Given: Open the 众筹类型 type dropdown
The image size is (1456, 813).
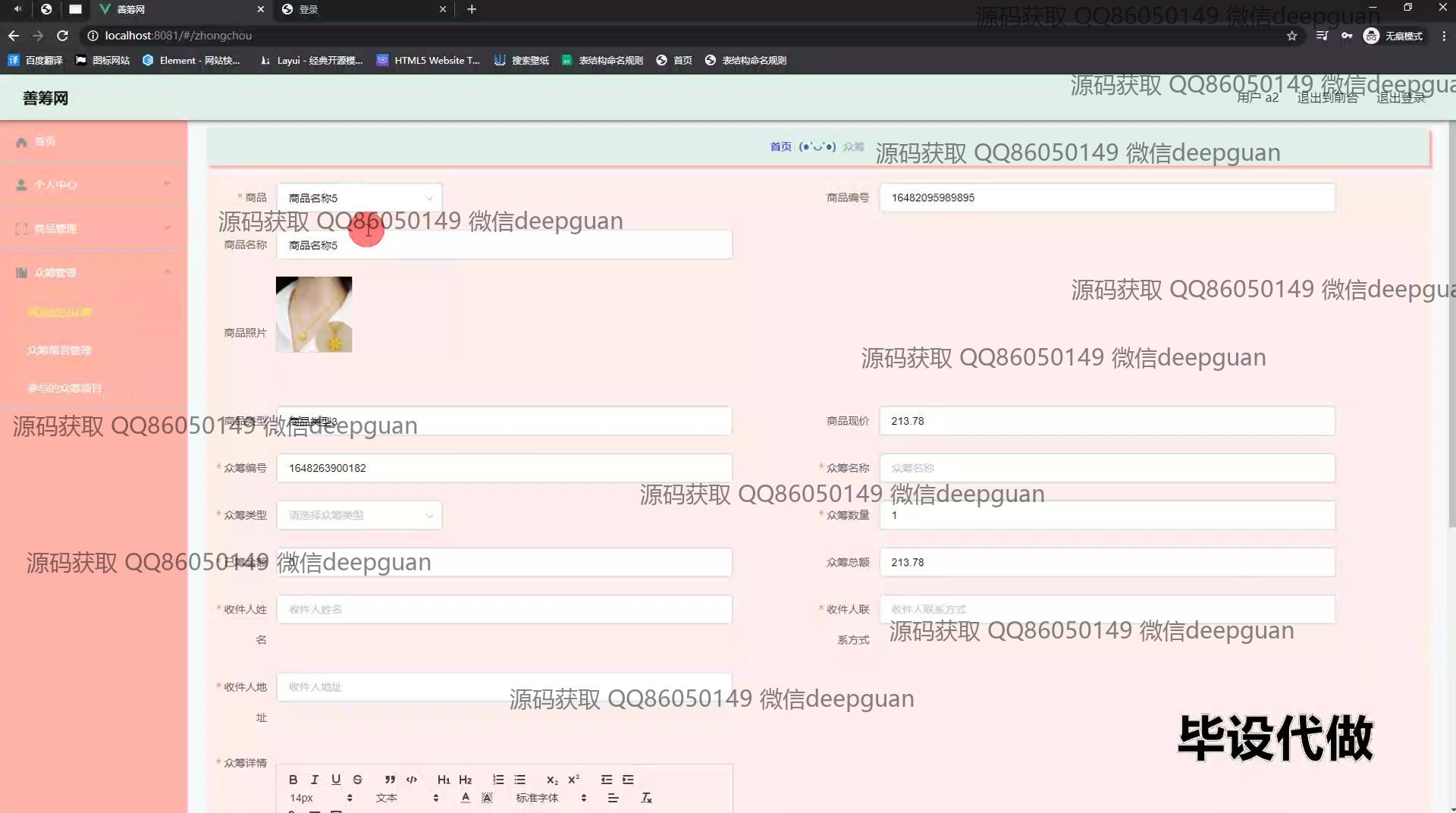Looking at the screenshot, I should pos(359,515).
